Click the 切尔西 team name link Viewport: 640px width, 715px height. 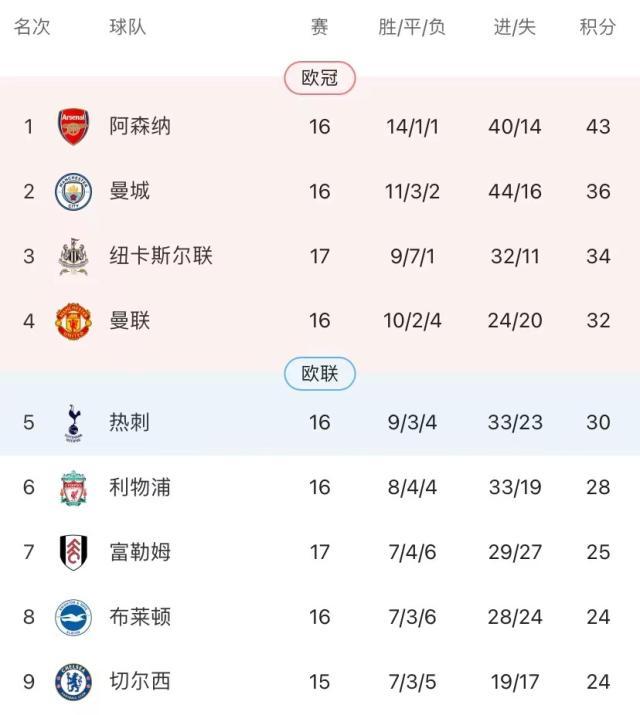tap(140, 682)
